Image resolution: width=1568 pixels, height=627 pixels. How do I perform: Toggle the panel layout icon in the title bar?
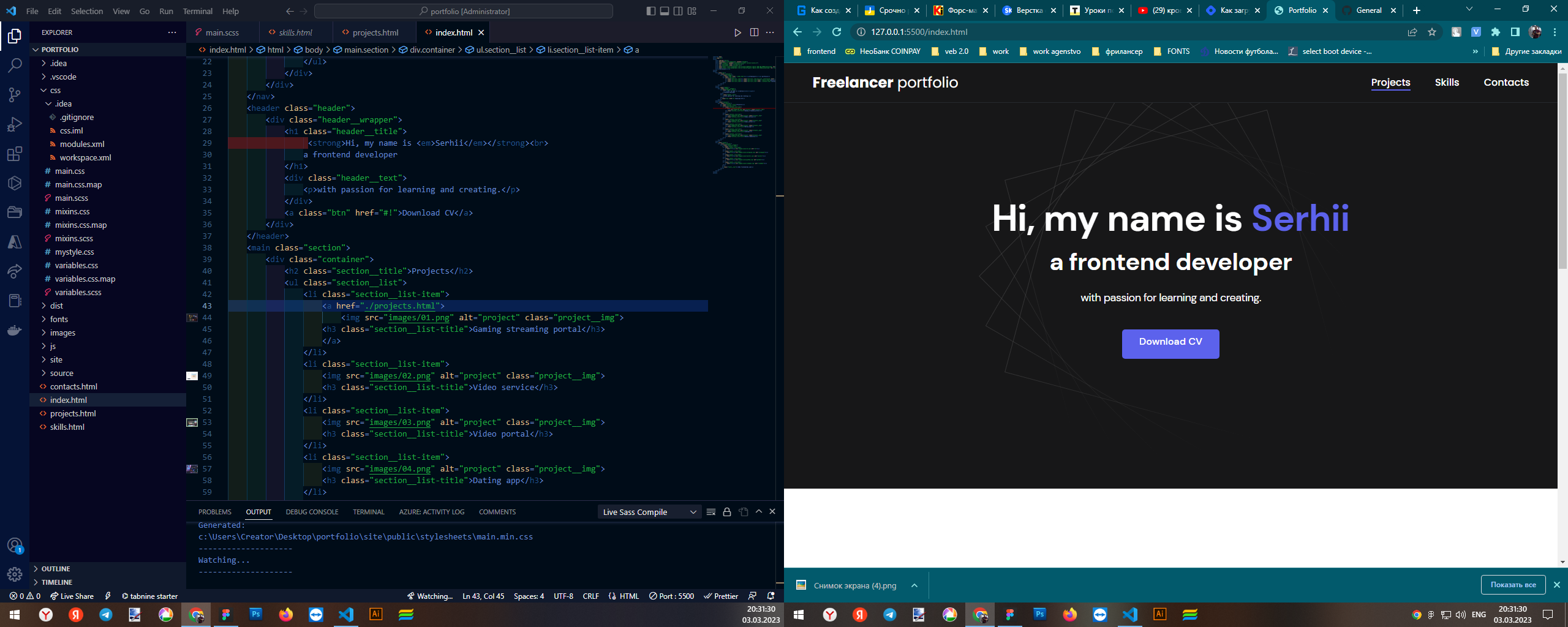click(x=665, y=10)
